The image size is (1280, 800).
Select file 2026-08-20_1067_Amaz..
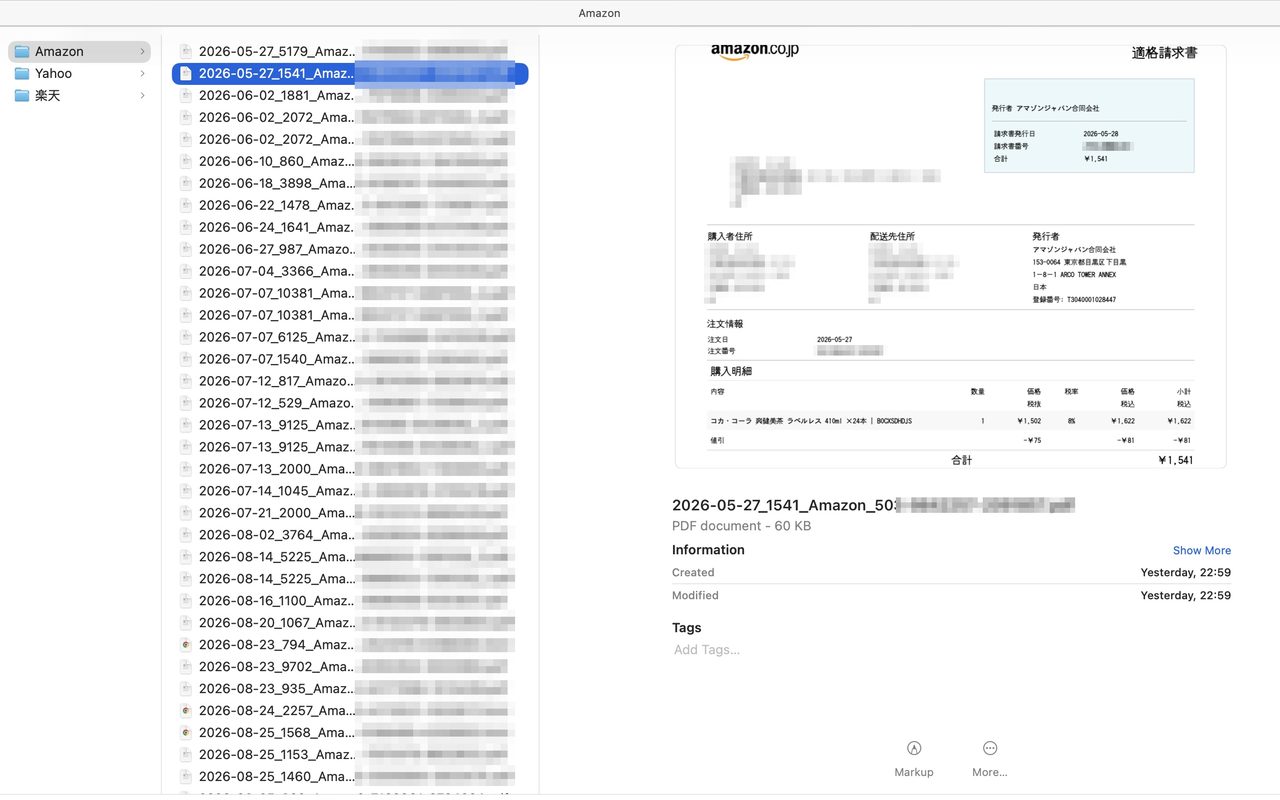(x=350, y=623)
